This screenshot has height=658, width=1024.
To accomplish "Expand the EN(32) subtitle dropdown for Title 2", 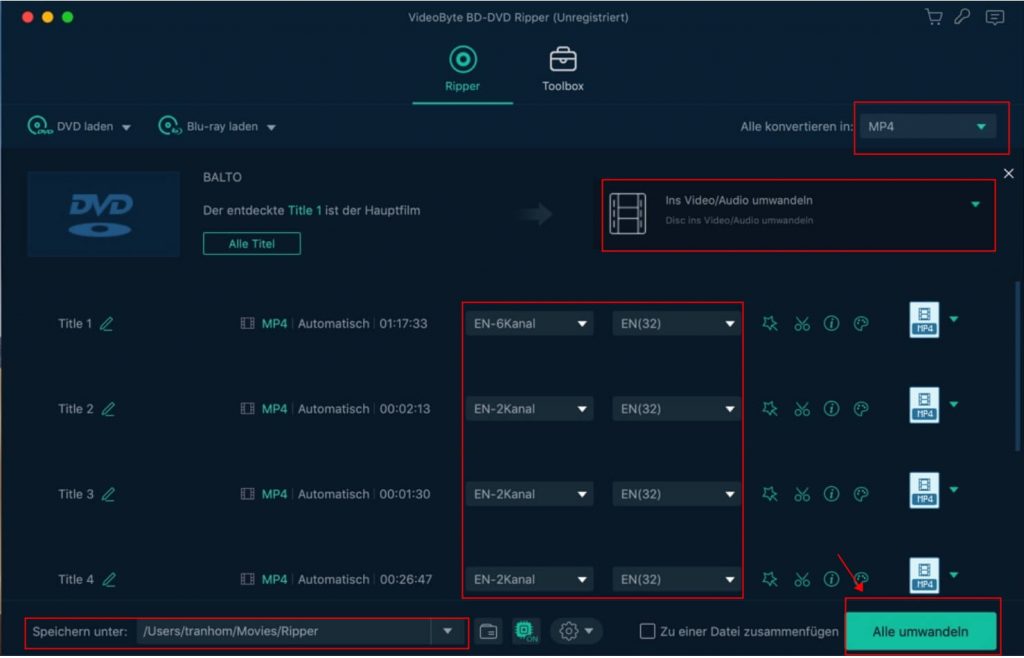I will point(676,408).
